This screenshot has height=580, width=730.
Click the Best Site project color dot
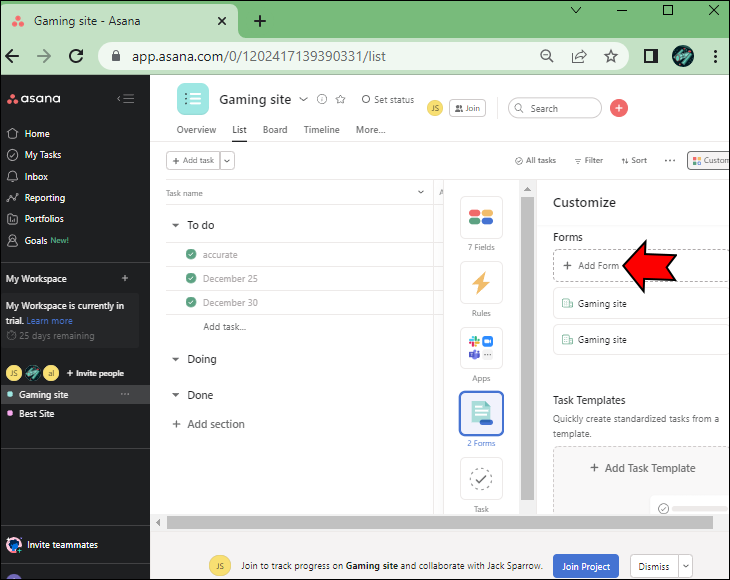10,413
